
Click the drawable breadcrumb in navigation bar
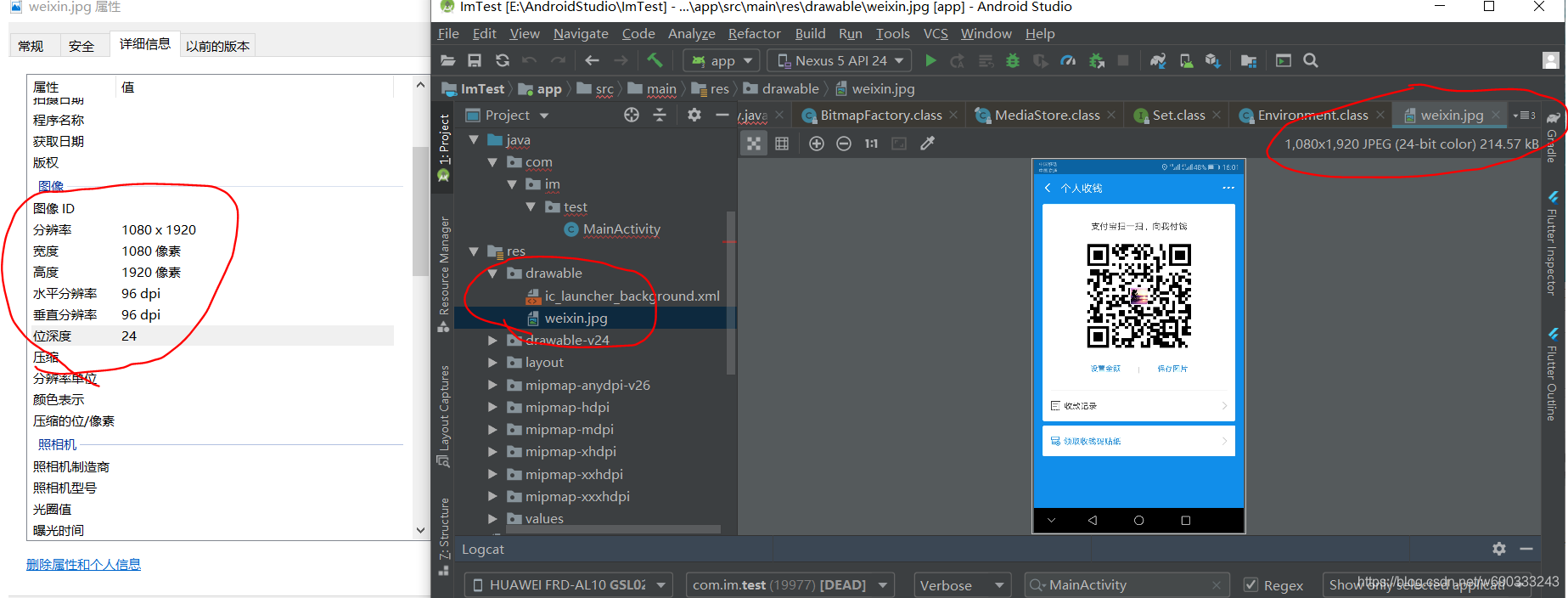(782, 88)
